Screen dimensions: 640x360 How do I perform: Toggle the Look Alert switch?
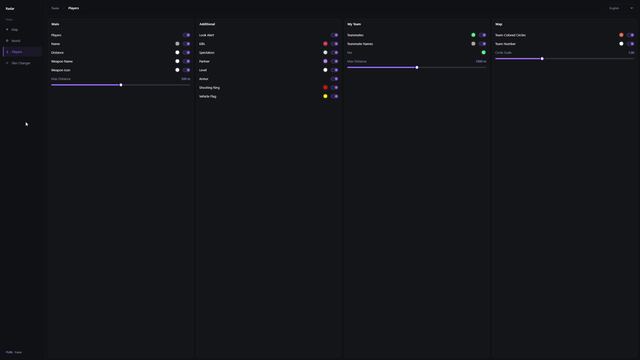(x=334, y=35)
